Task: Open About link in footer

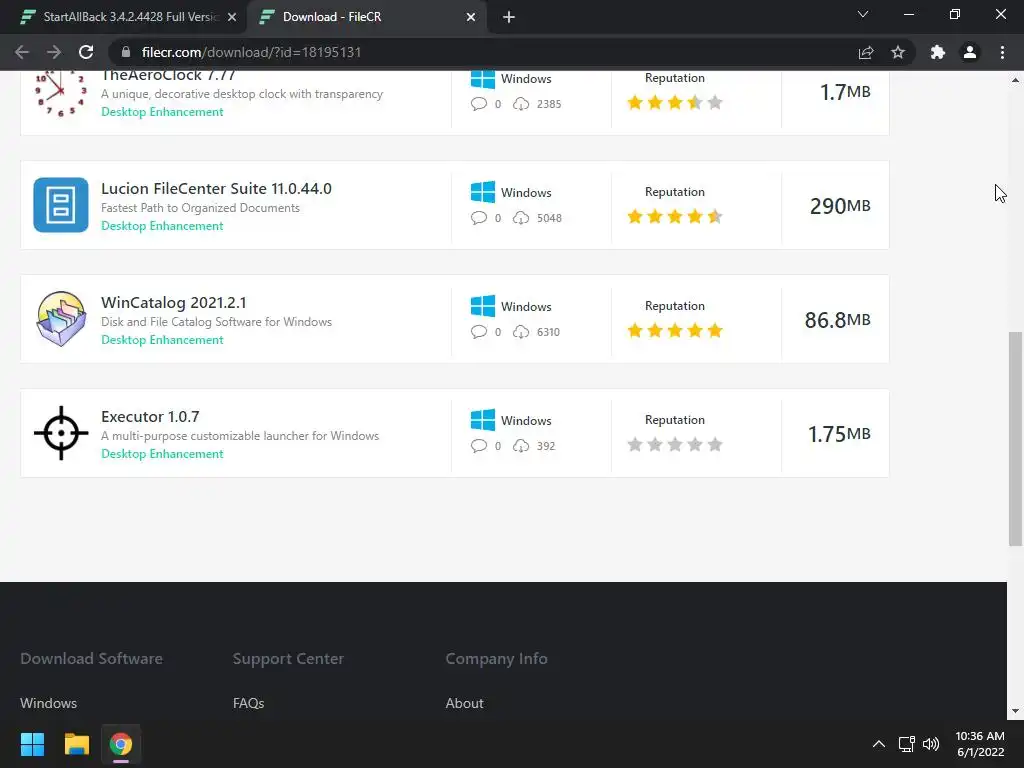Action: [464, 703]
